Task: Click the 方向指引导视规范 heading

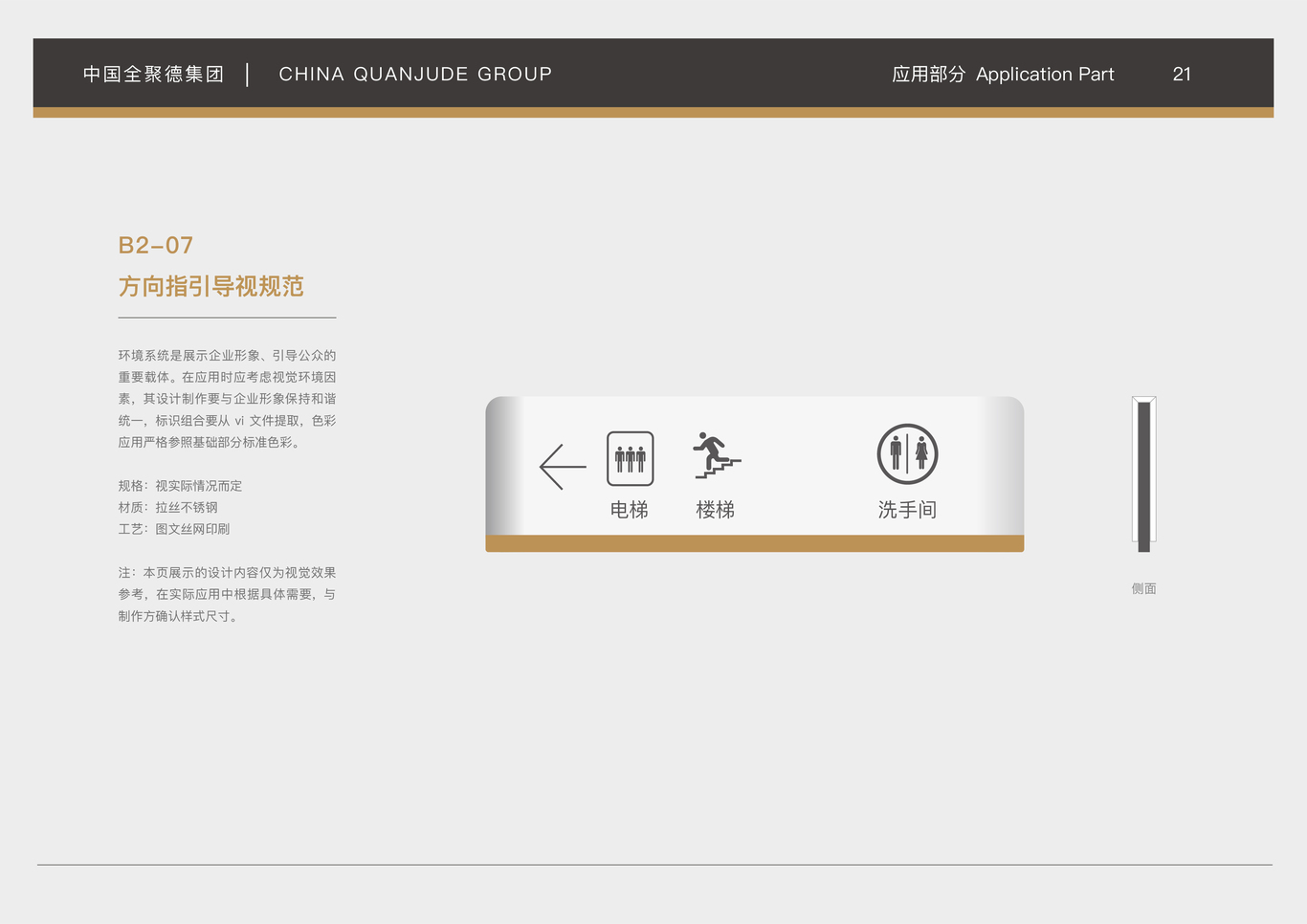Action: (x=211, y=286)
